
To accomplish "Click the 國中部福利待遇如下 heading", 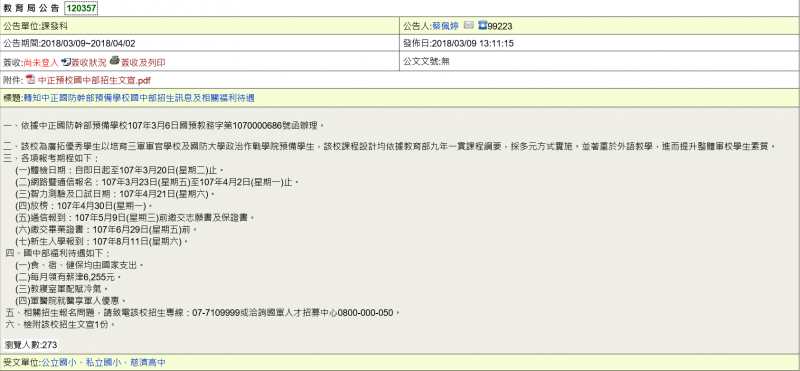I will 58,254.
